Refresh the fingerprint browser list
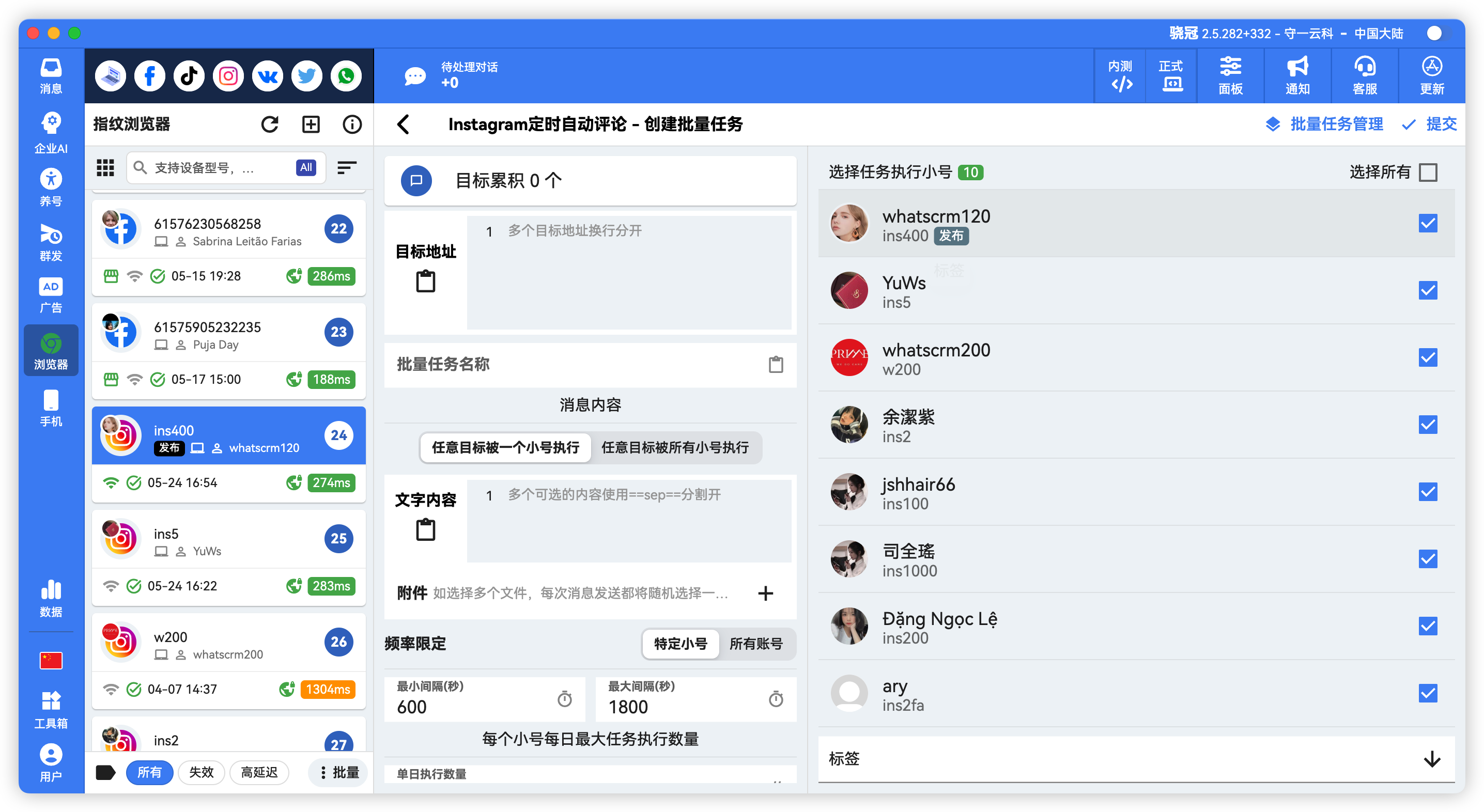 (x=270, y=124)
